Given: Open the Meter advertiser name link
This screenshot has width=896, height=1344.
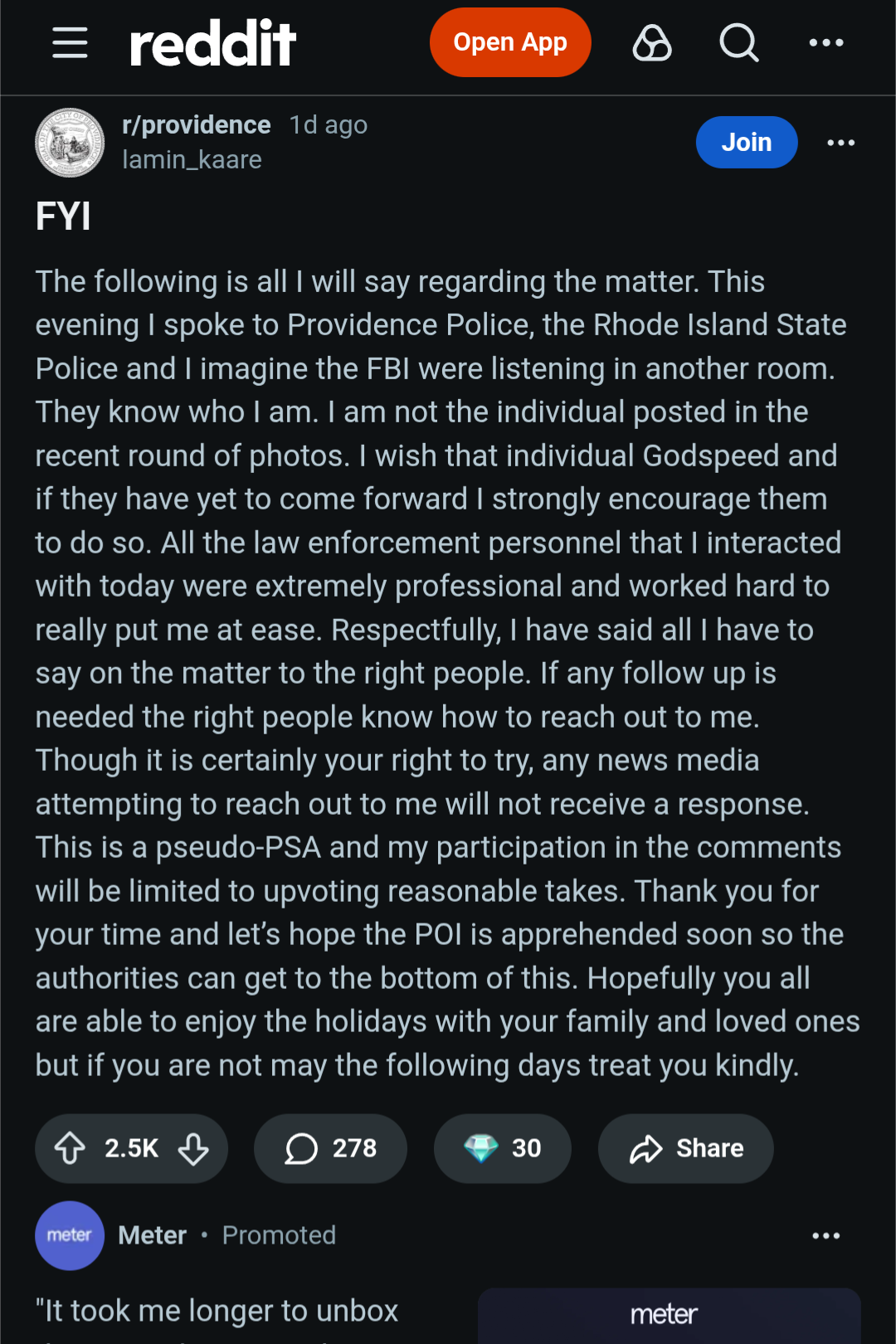Looking at the screenshot, I should [152, 1235].
